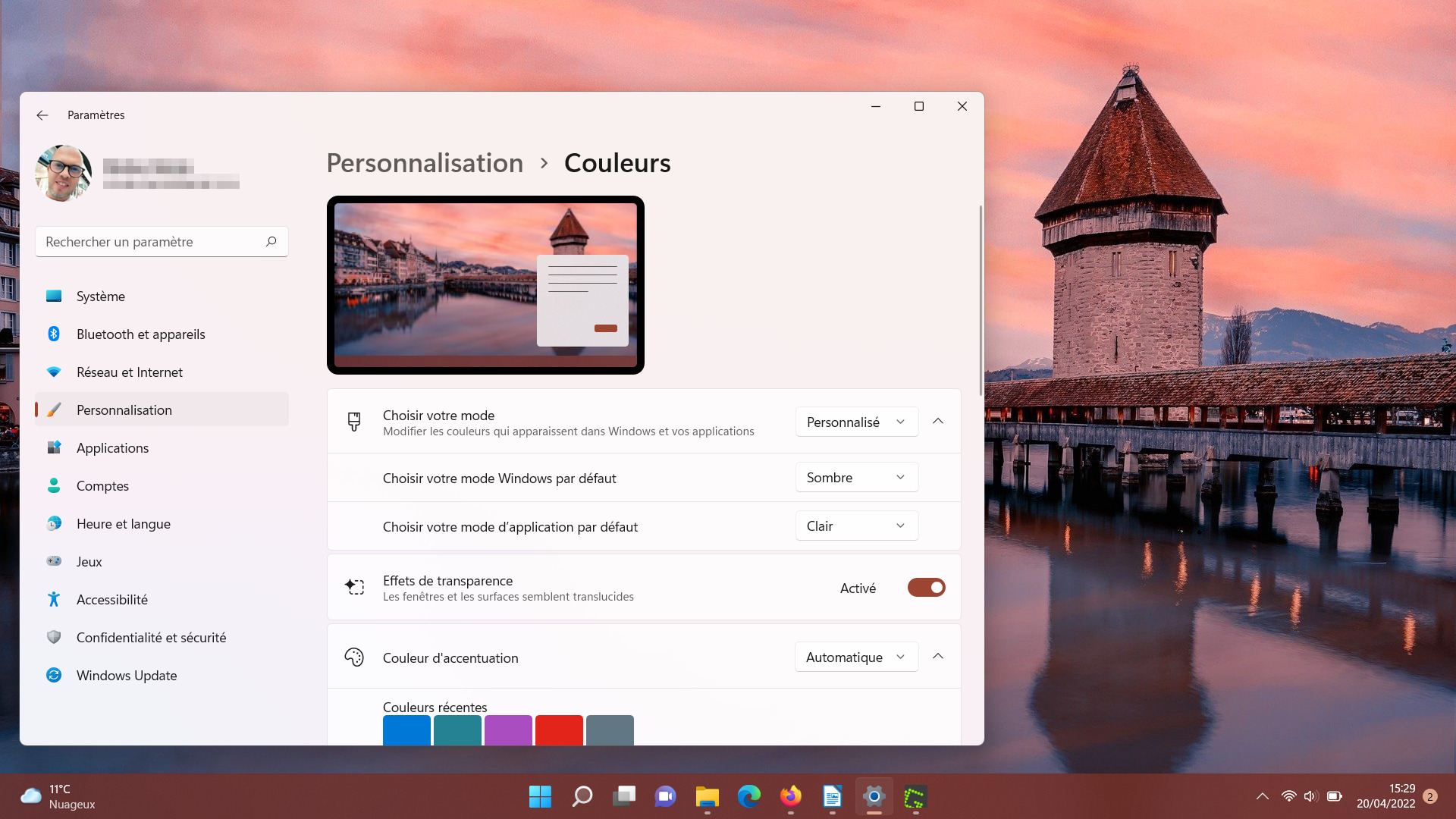
Task: Click the back arrow in Paramètres
Action: (42, 115)
